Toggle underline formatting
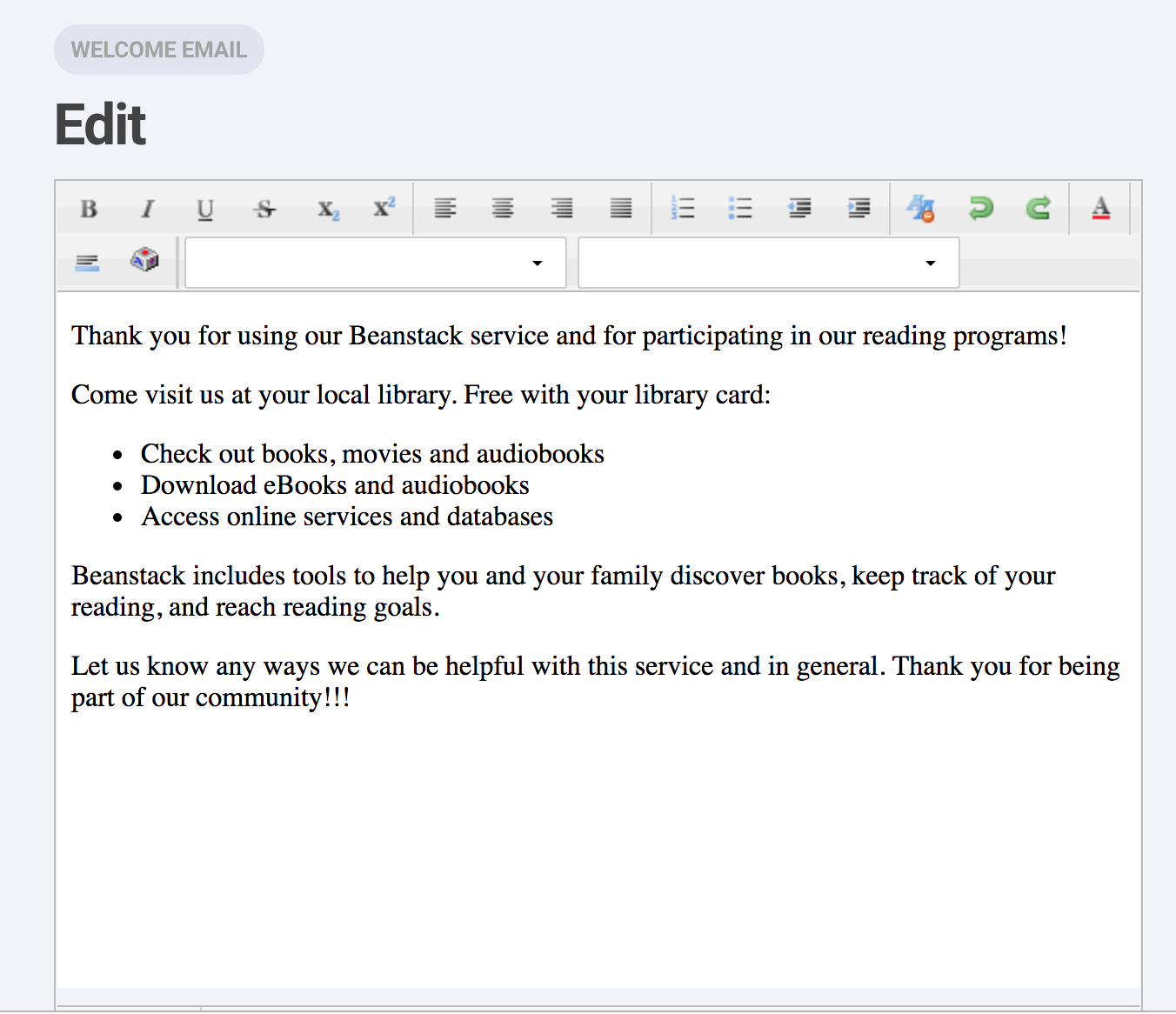This screenshot has width=1176, height=1014. (205, 209)
